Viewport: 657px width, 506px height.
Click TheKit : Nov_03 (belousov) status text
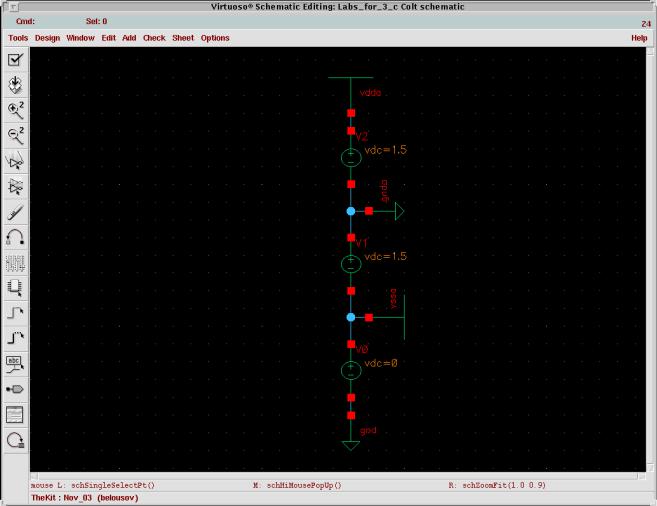85,498
